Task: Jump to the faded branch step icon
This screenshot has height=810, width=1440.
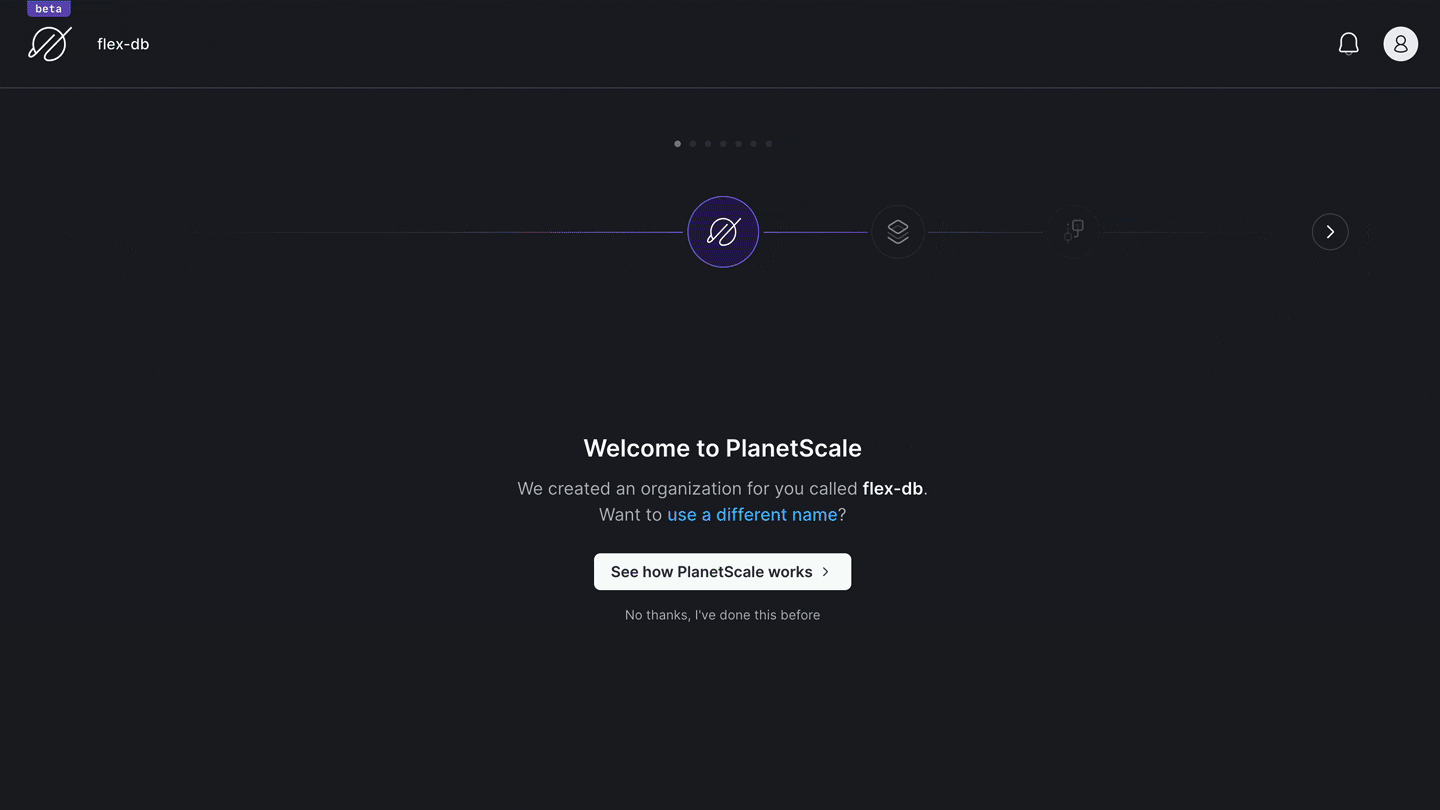Action: point(1074,232)
